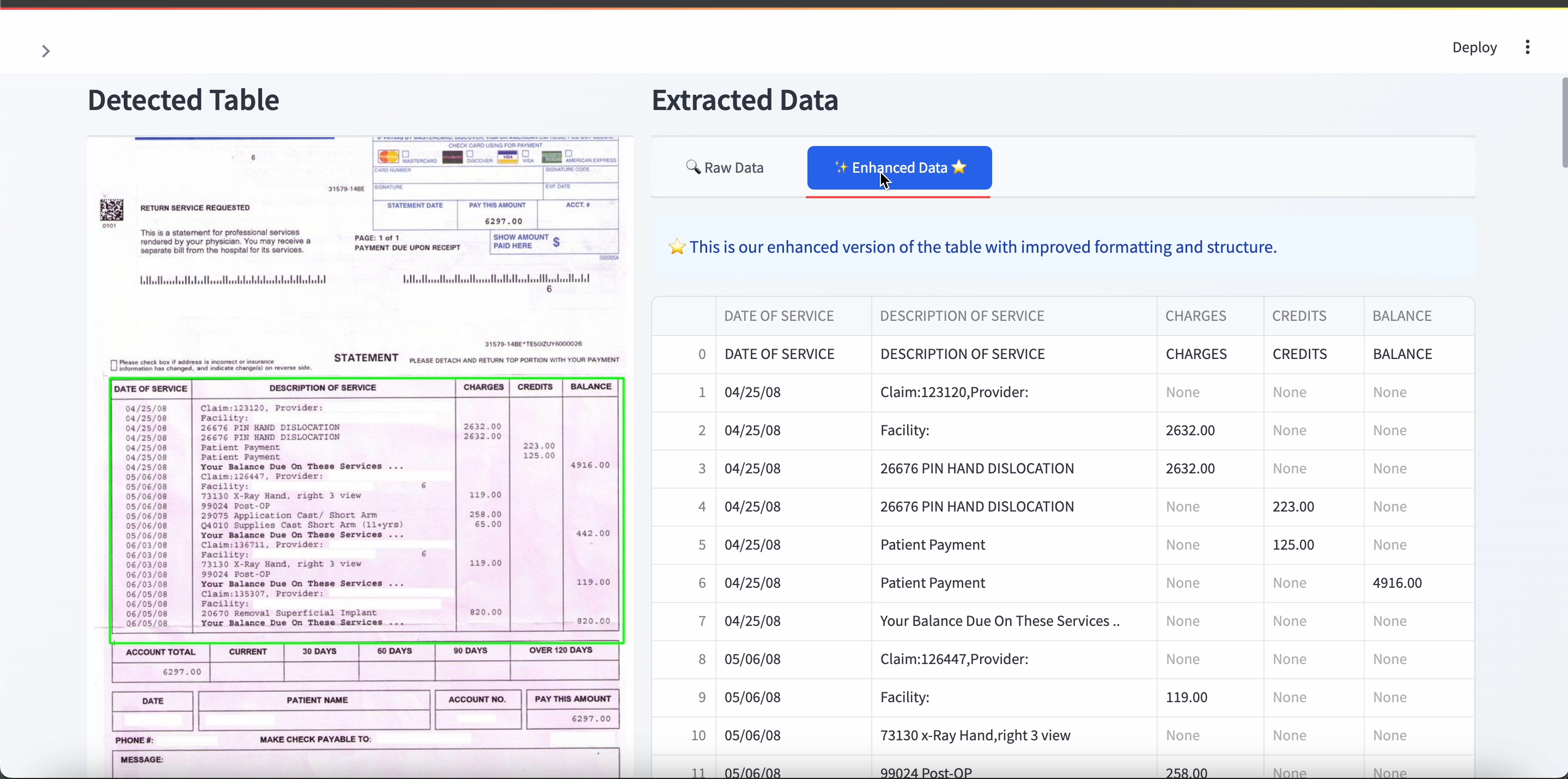Viewport: 1568px width, 779px height.
Task: Click the enhanced version description text
Action: pos(983,247)
